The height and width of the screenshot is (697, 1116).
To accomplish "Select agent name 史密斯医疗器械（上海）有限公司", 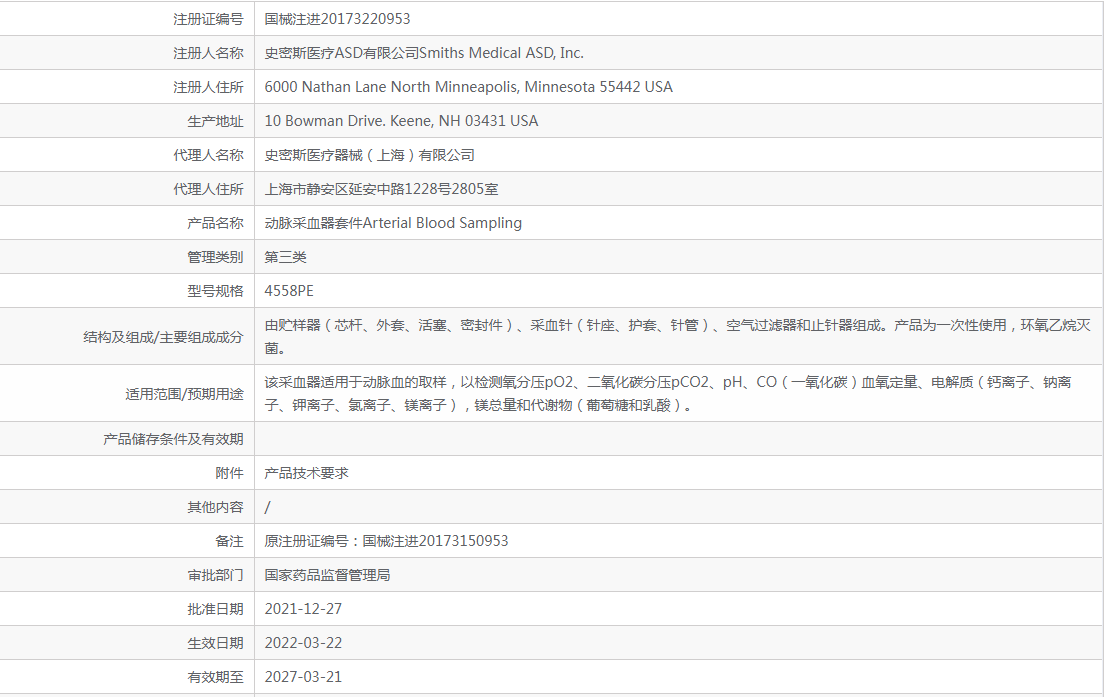I will (369, 155).
